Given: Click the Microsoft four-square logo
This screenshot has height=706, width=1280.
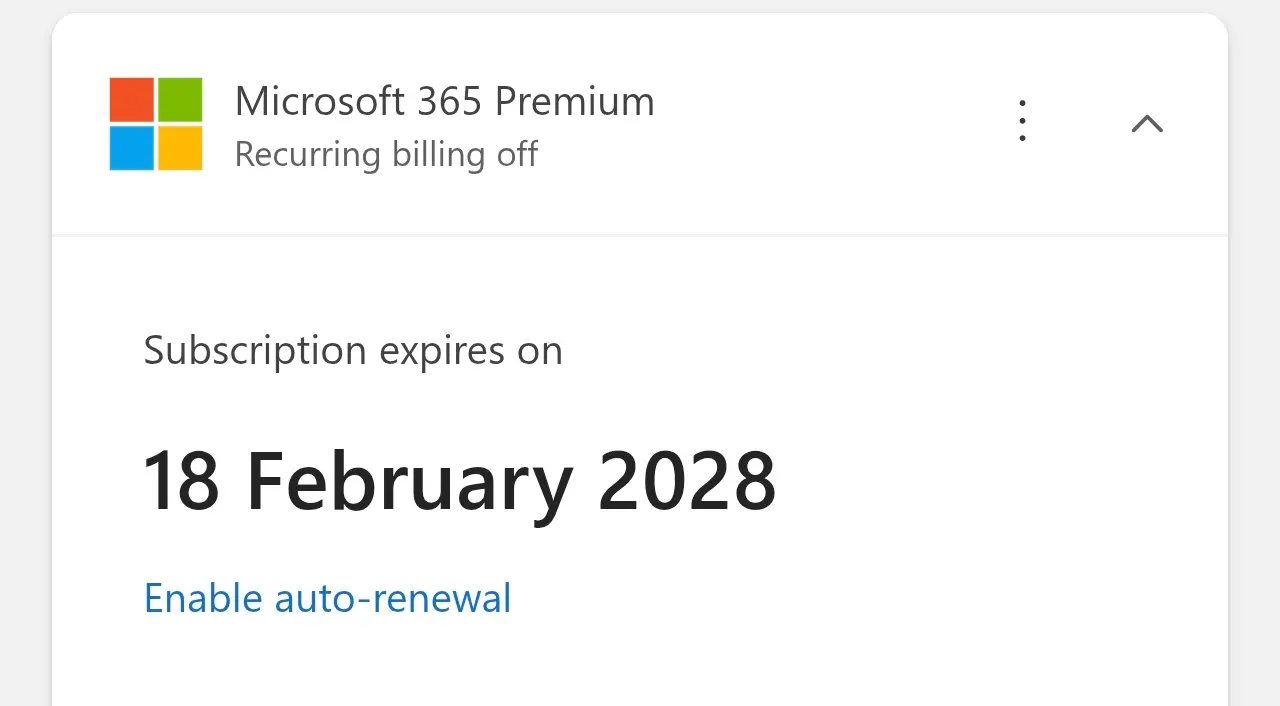Looking at the screenshot, I should 156,124.
